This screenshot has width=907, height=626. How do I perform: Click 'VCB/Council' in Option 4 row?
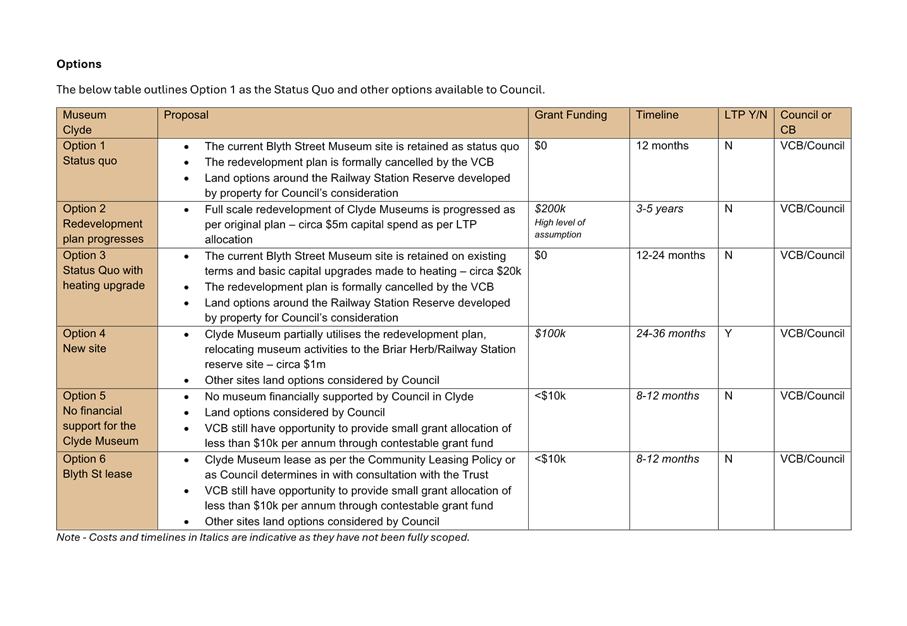point(812,334)
